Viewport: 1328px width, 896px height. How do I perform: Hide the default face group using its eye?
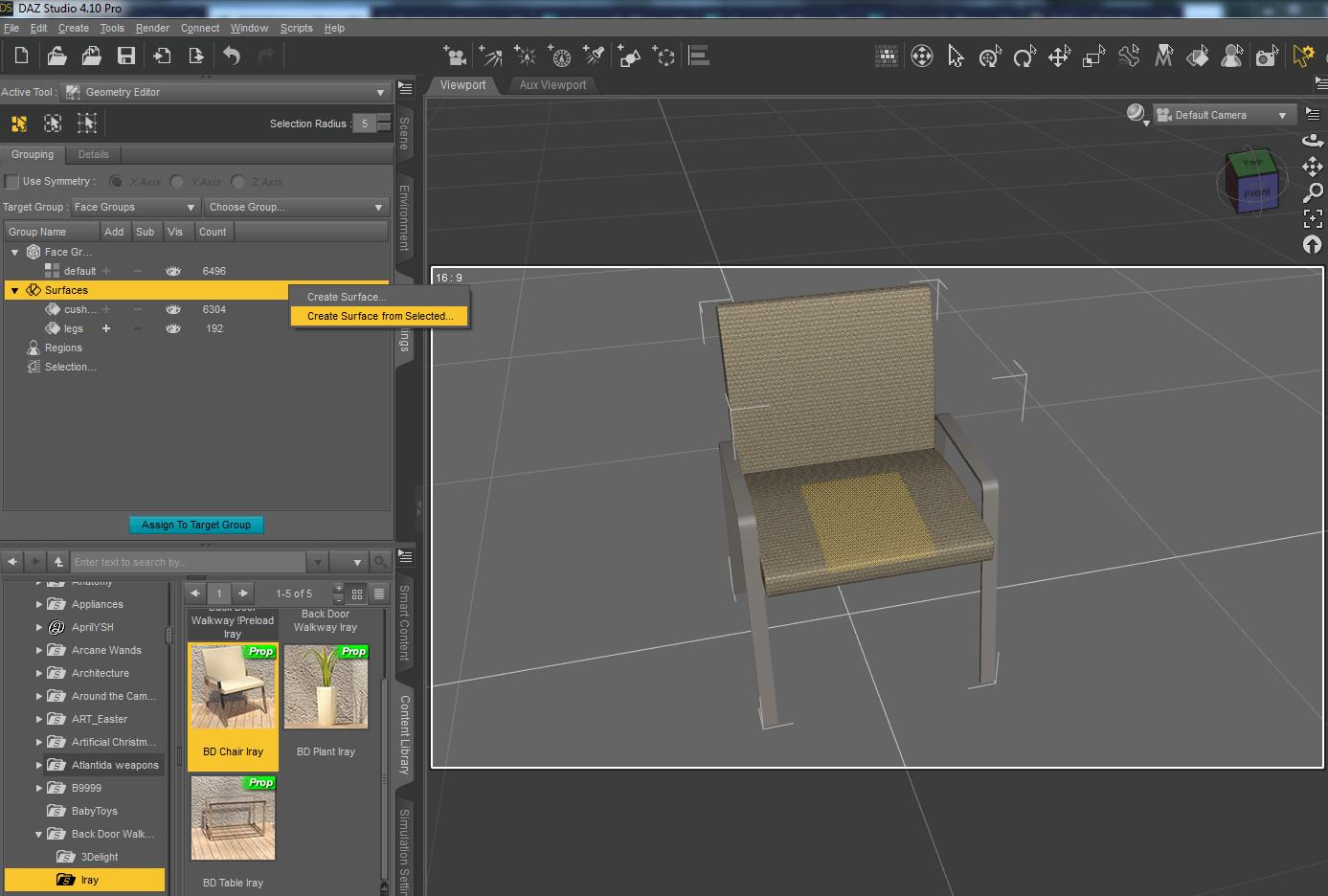pyautogui.click(x=173, y=271)
